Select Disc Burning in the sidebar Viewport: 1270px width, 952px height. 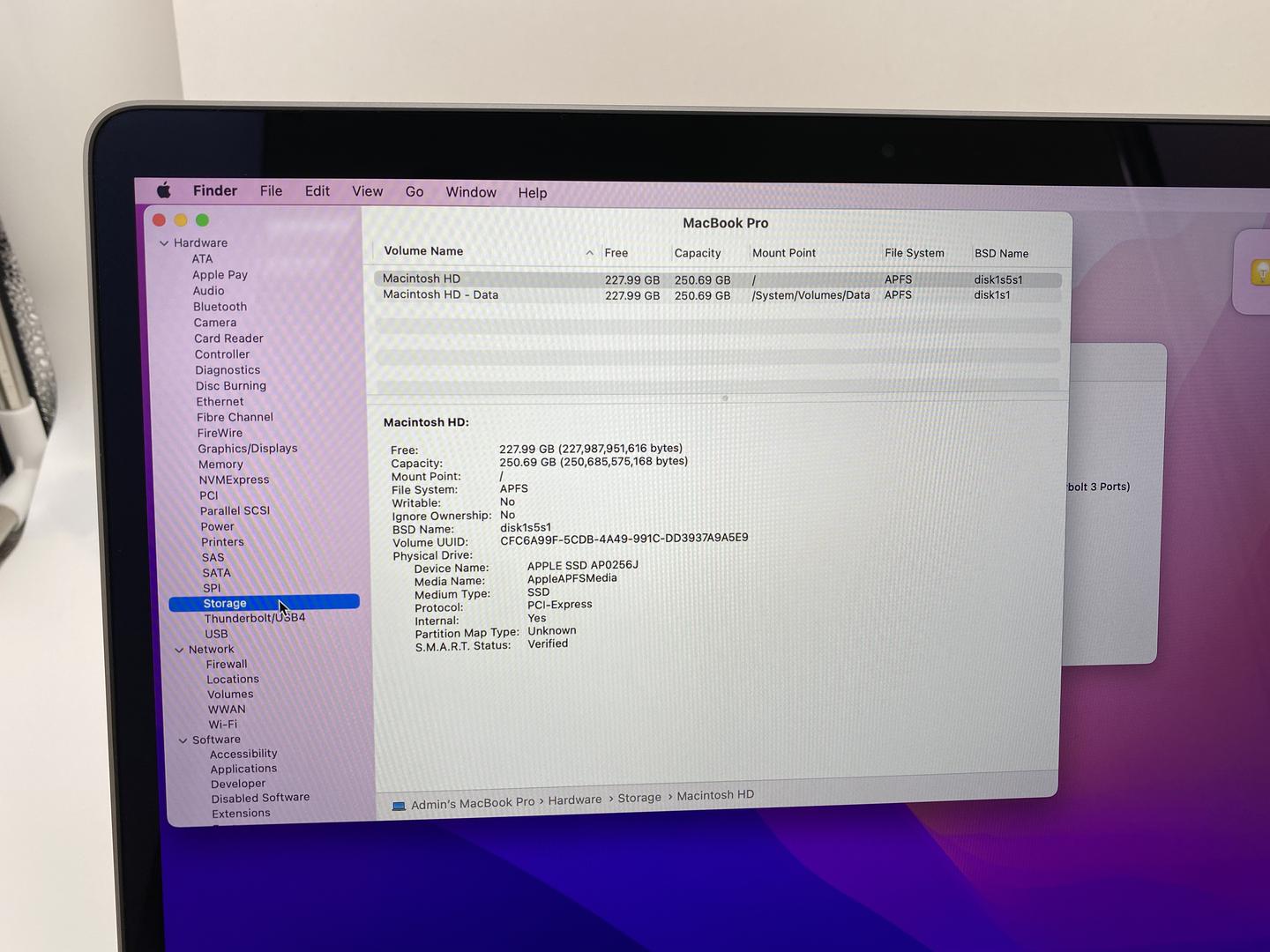tap(231, 385)
